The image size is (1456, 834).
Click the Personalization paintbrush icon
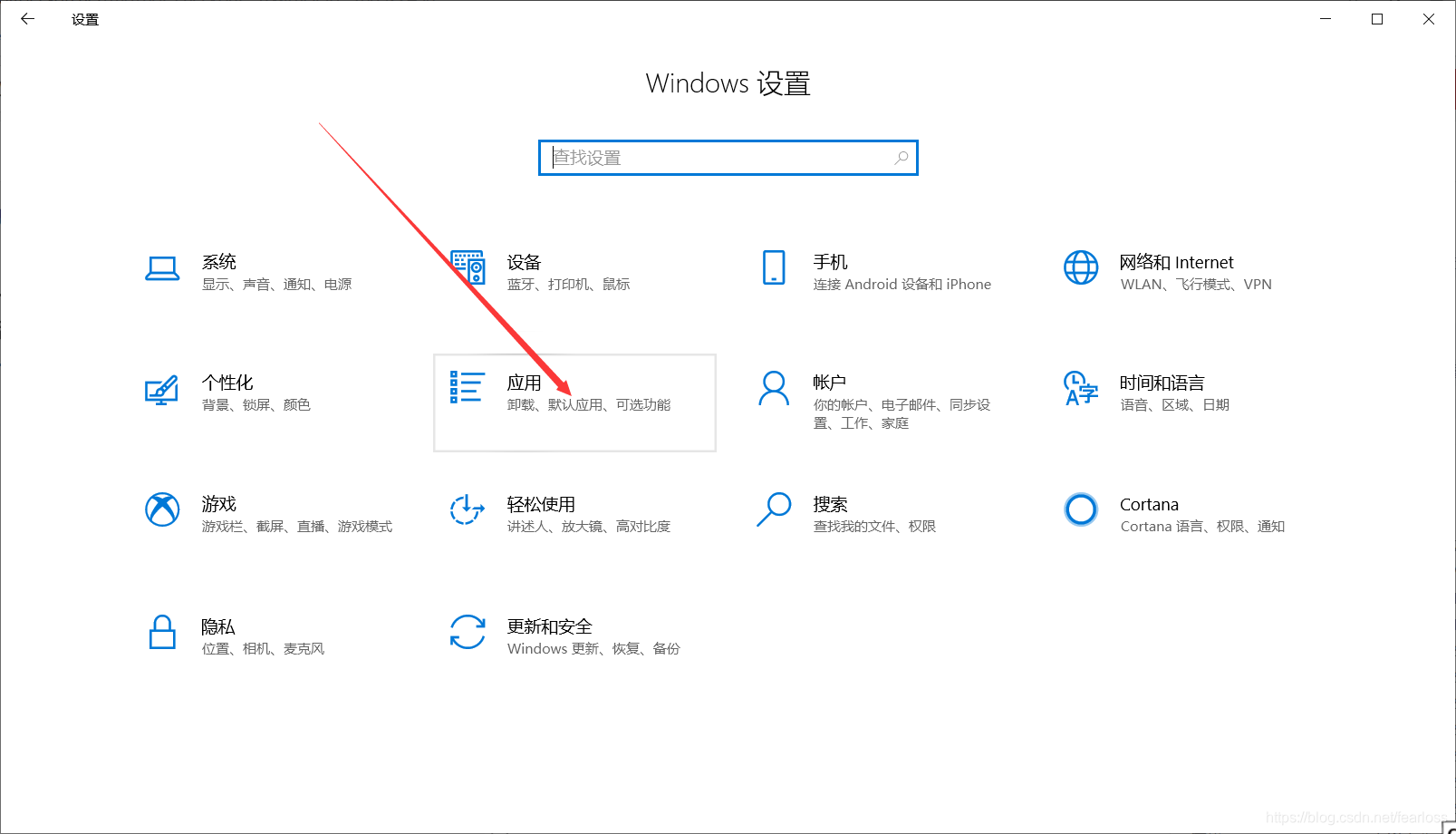coord(161,390)
